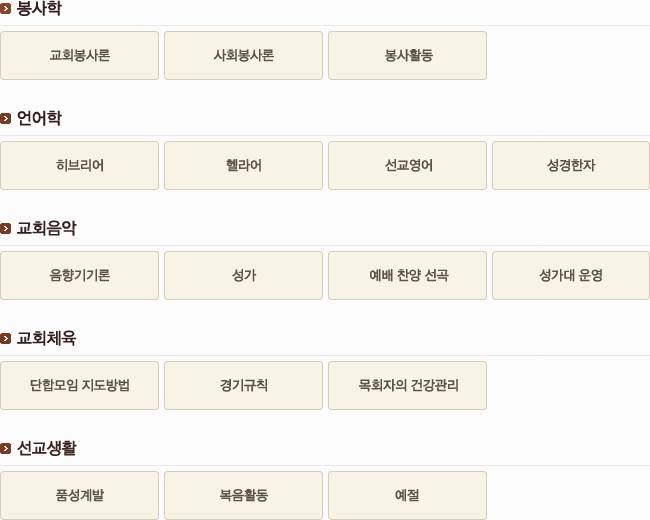Click the 성가 course button
650x520 pixels.
[243, 275]
